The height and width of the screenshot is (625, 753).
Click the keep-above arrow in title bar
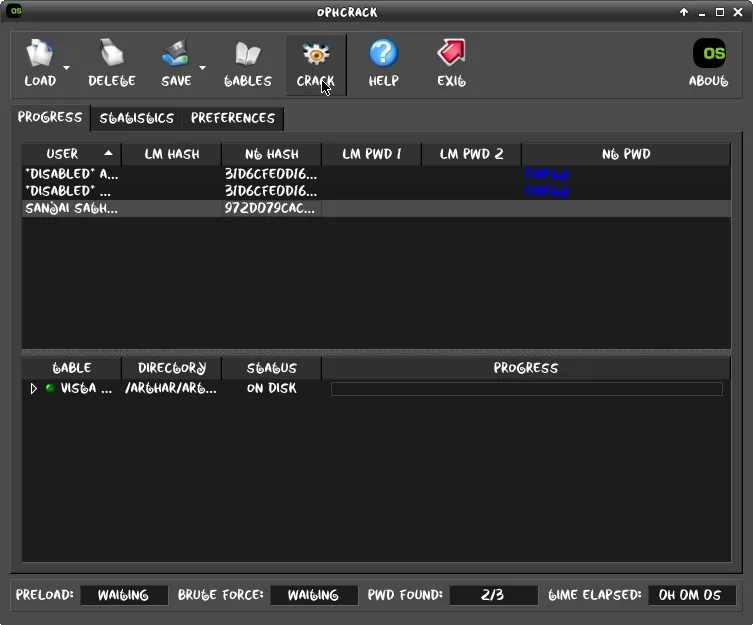tap(684, 12)
